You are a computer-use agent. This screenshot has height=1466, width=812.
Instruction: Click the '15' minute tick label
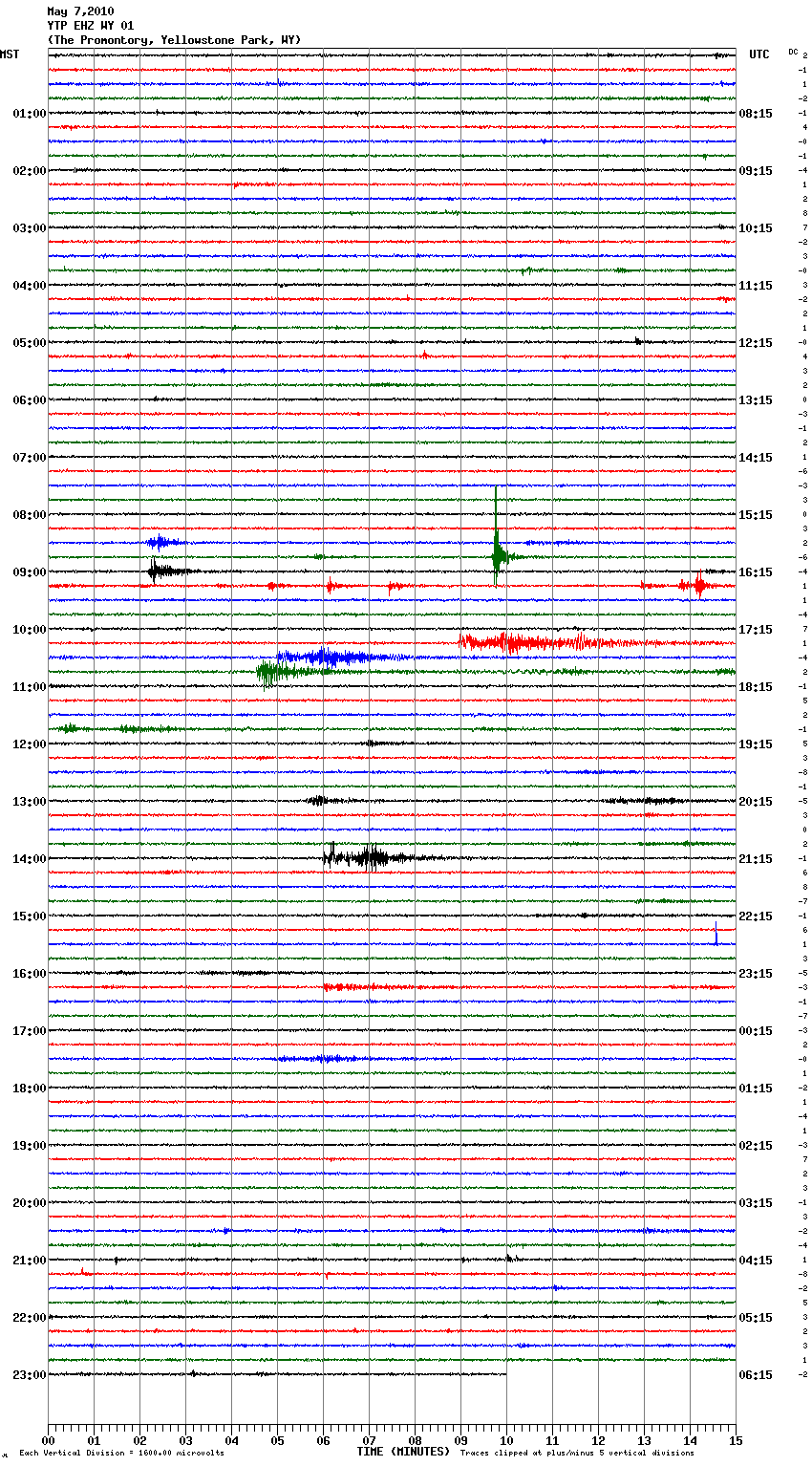(736, 1440)
